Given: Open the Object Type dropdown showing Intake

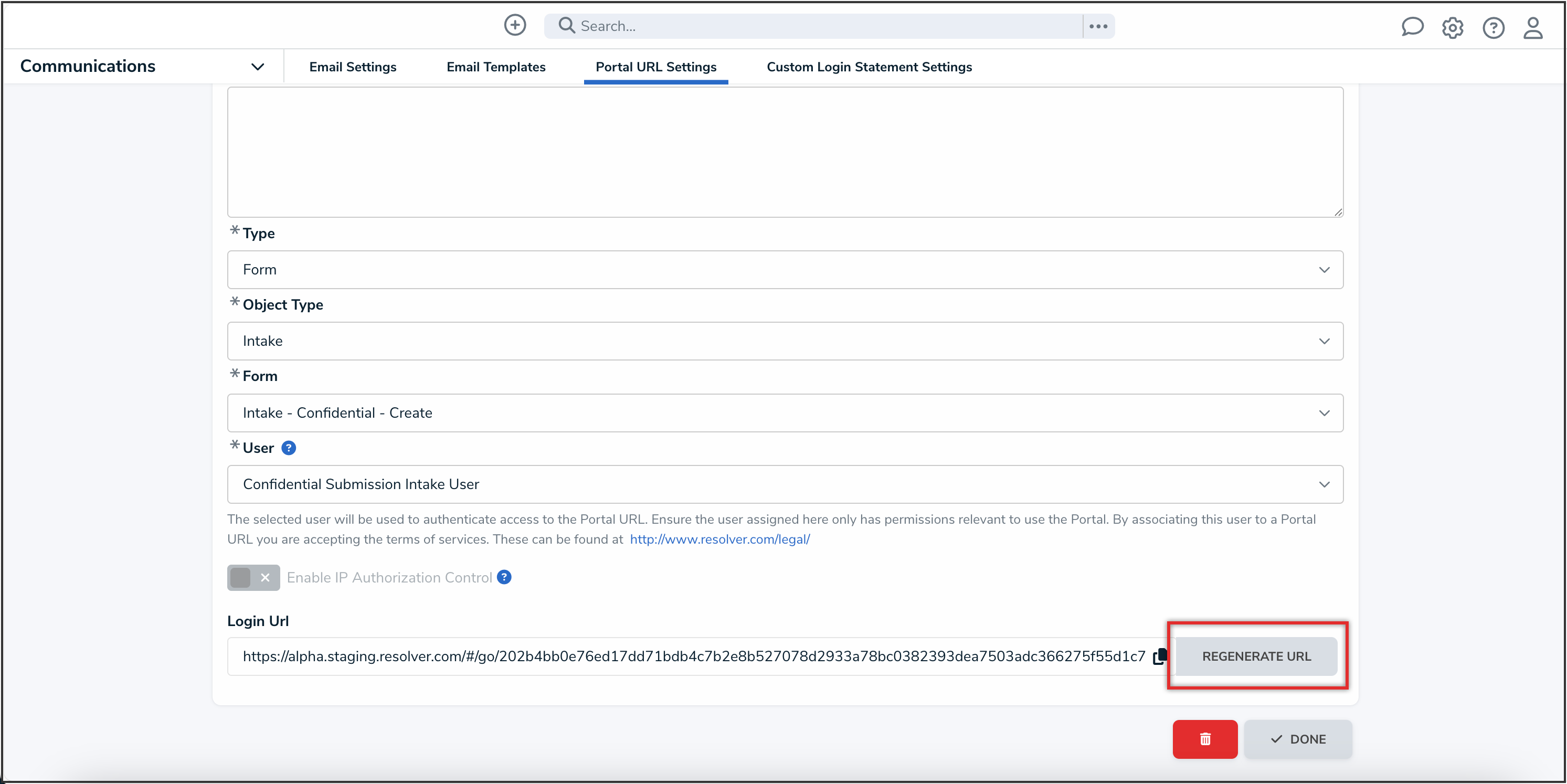Looking at the screenshot, I should click(784, 341).
